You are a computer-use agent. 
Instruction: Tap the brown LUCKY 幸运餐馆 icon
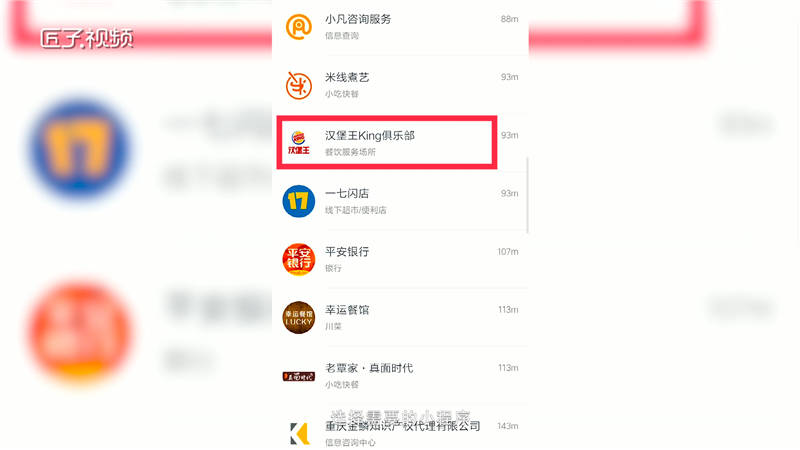click(x=298, y=317)
